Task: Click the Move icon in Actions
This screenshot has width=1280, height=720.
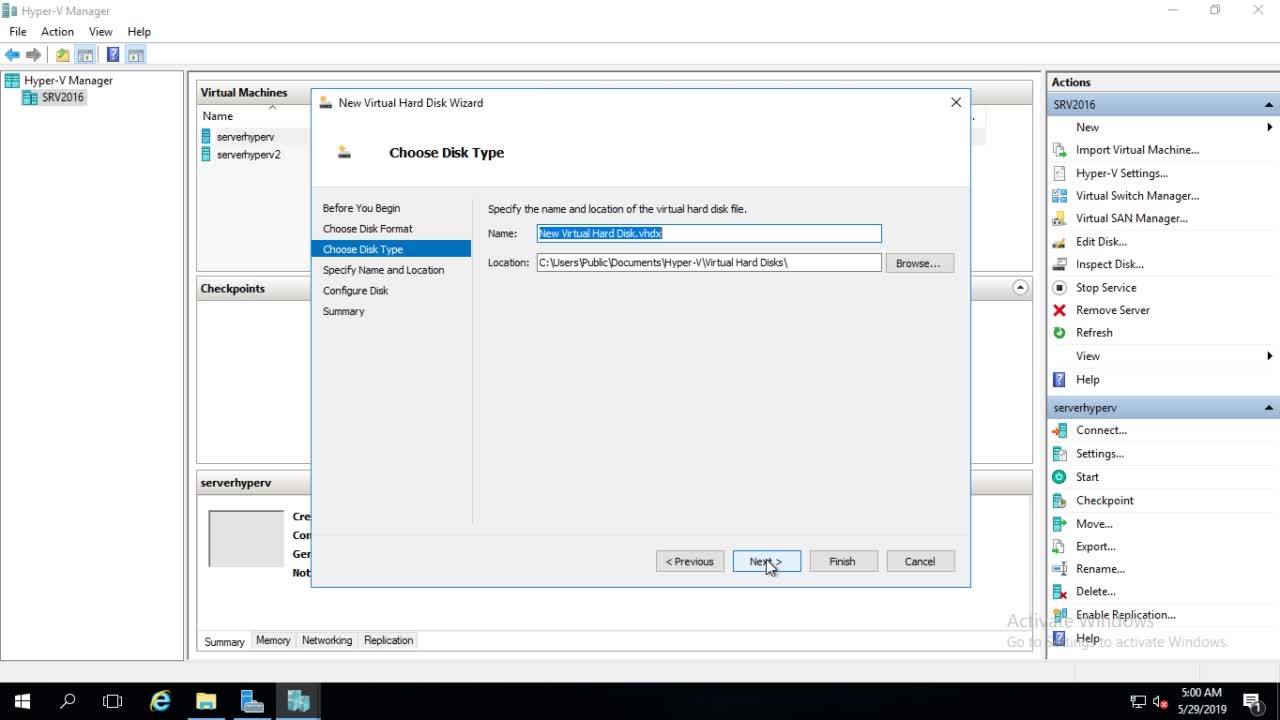Action: (x=1059, y=524)
